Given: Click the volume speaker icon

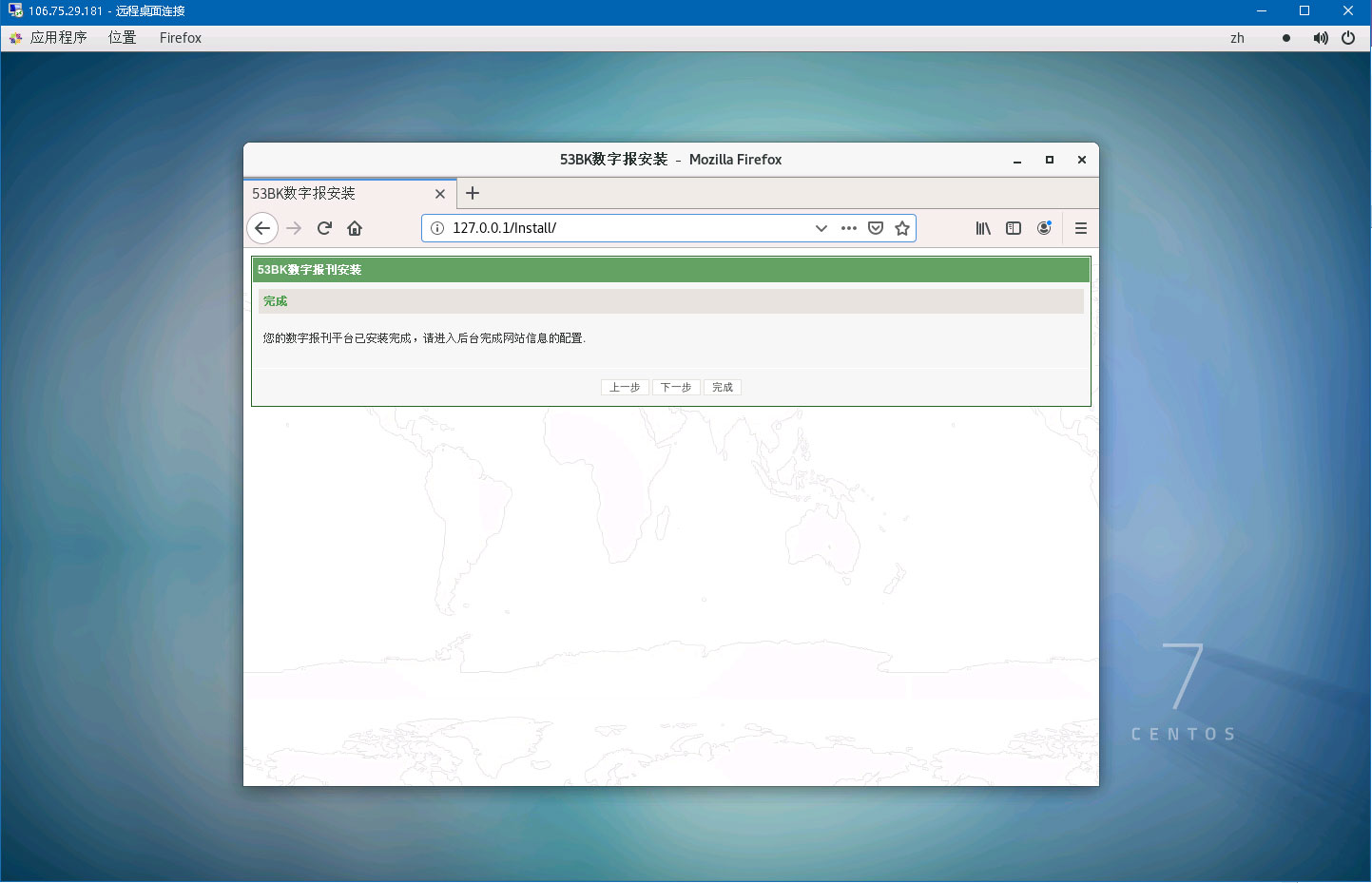Looking at the screenshot, I should (x=1321, y=38).
